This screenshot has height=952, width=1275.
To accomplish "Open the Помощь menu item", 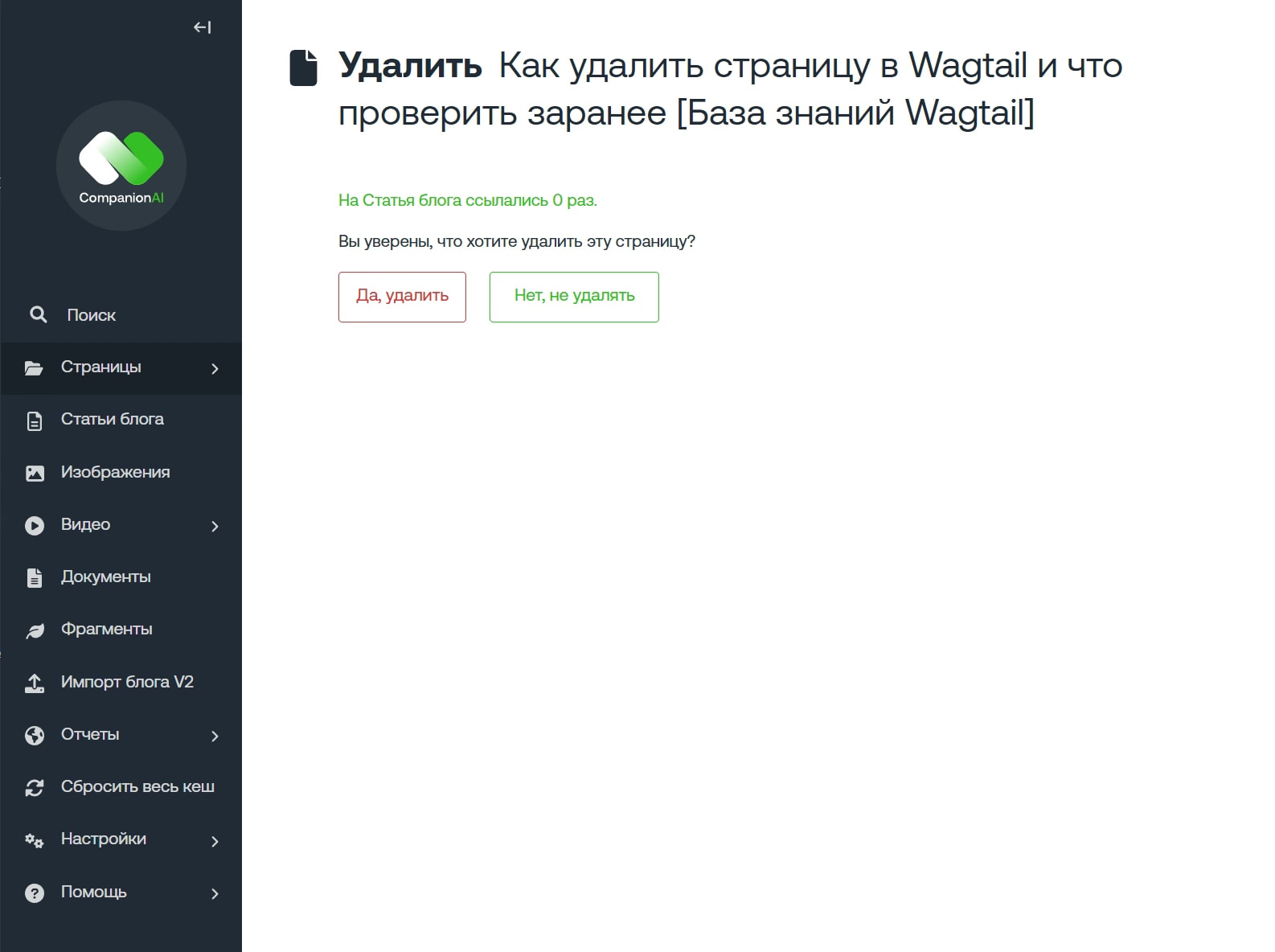I will tap(121, 892).
